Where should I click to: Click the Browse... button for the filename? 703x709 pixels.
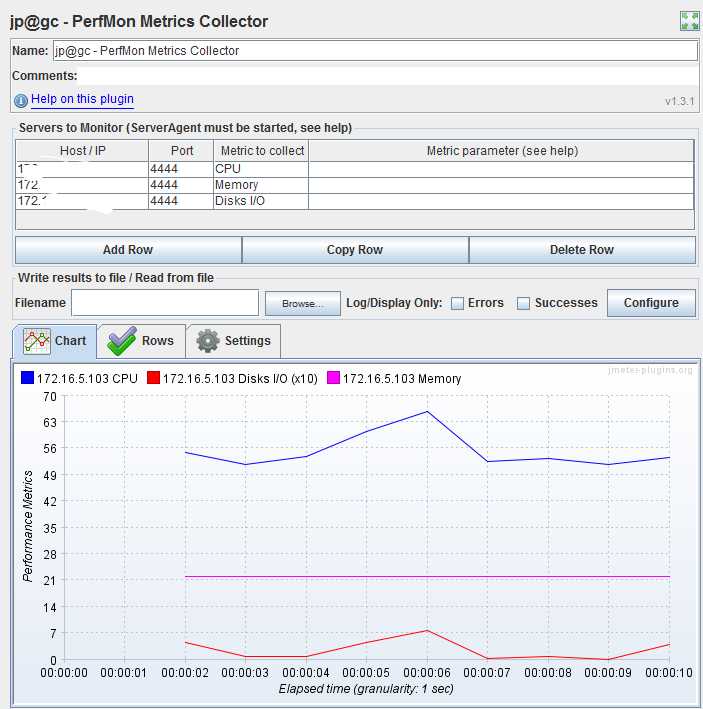coord(302,303)
